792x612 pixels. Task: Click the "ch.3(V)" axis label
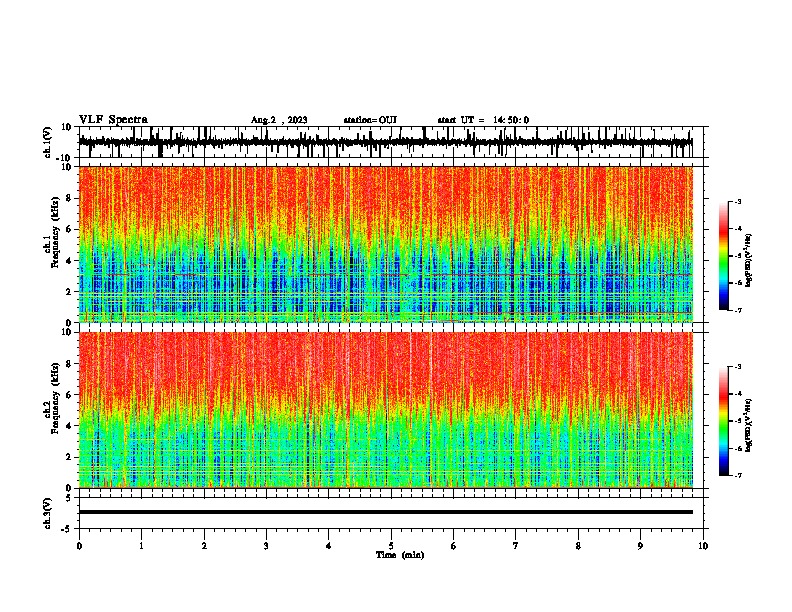48,513
